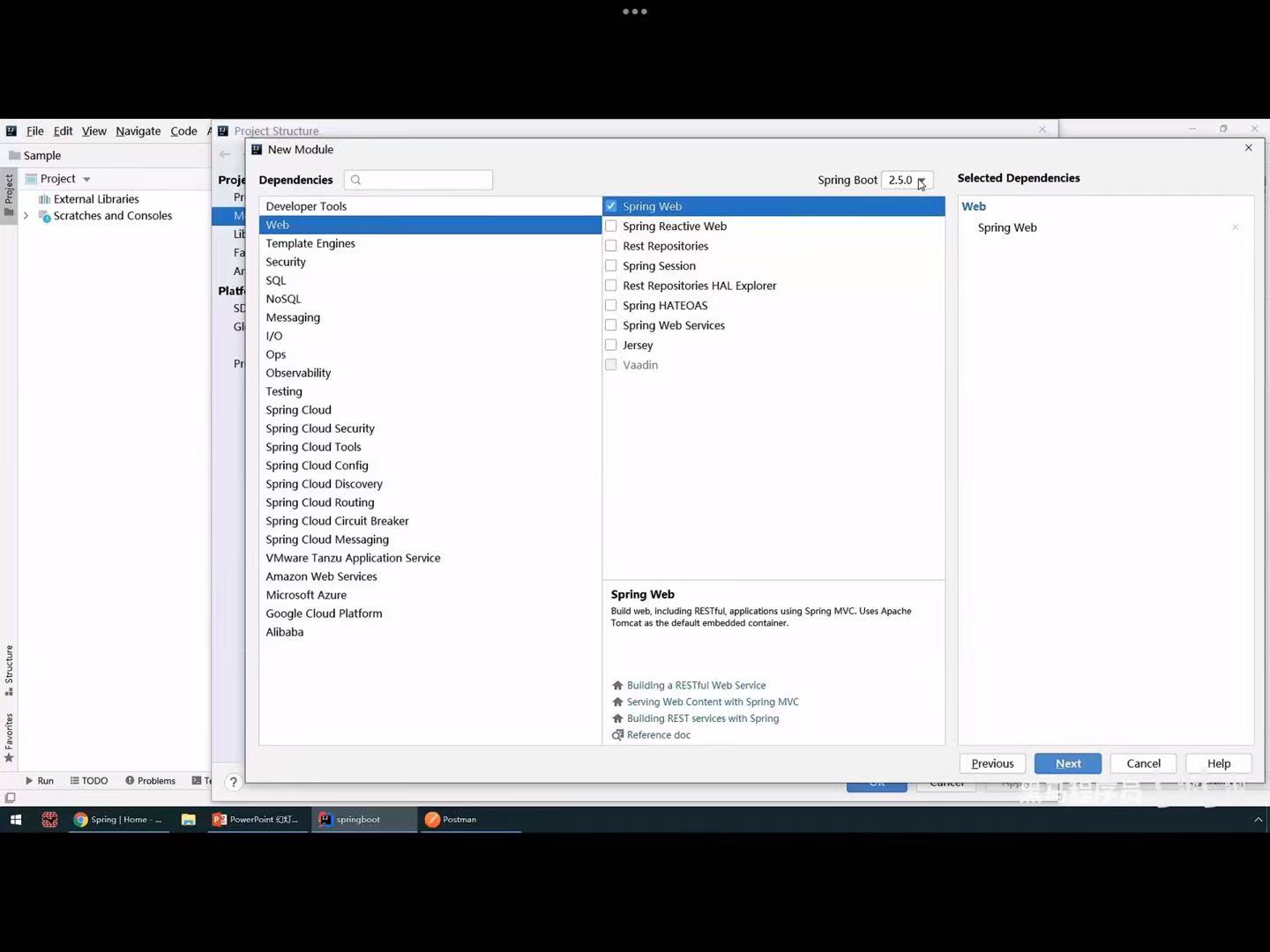Select the Testing category

point(430,391)
